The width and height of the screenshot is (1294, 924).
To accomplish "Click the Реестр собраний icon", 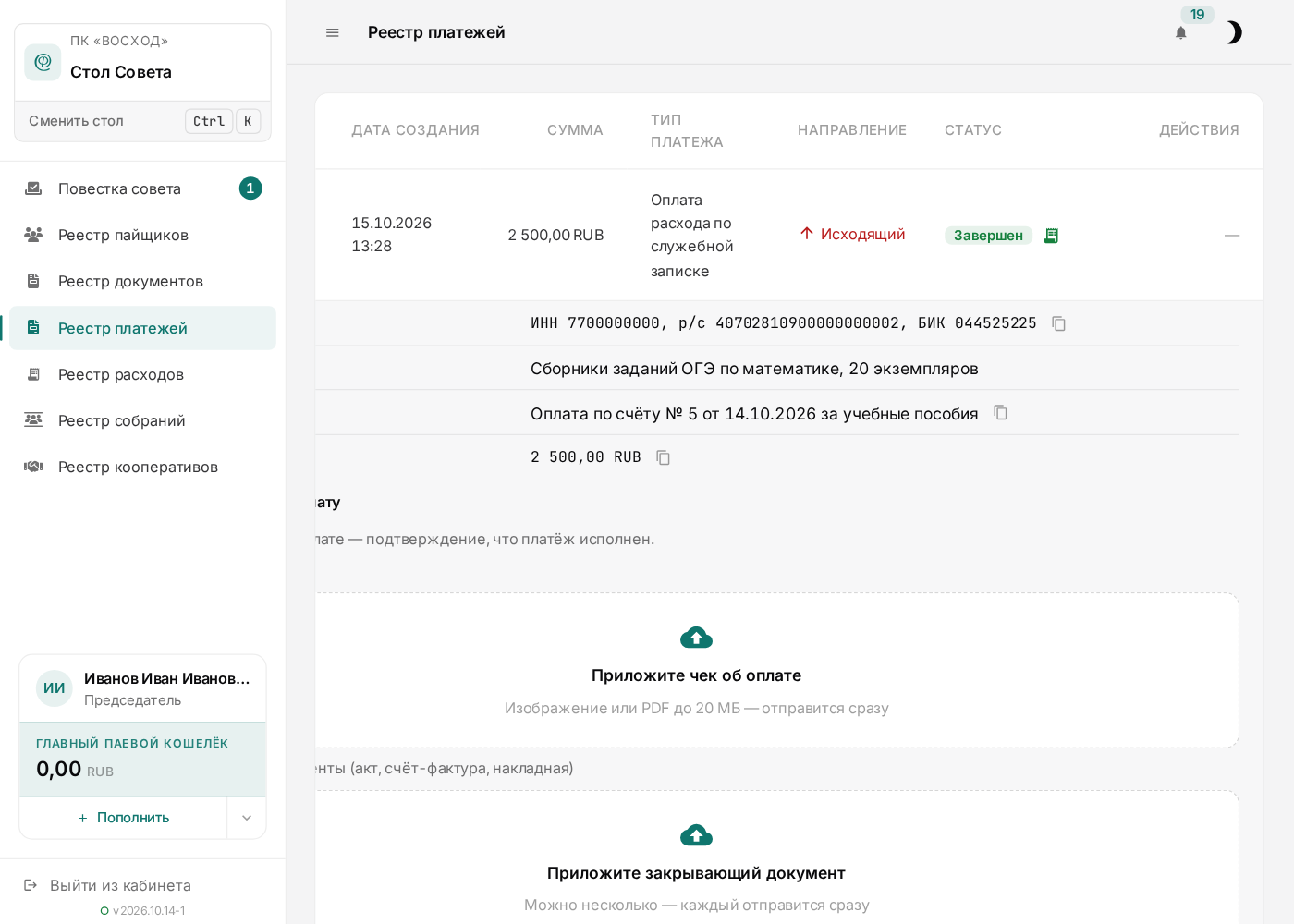I will [33, 420].
